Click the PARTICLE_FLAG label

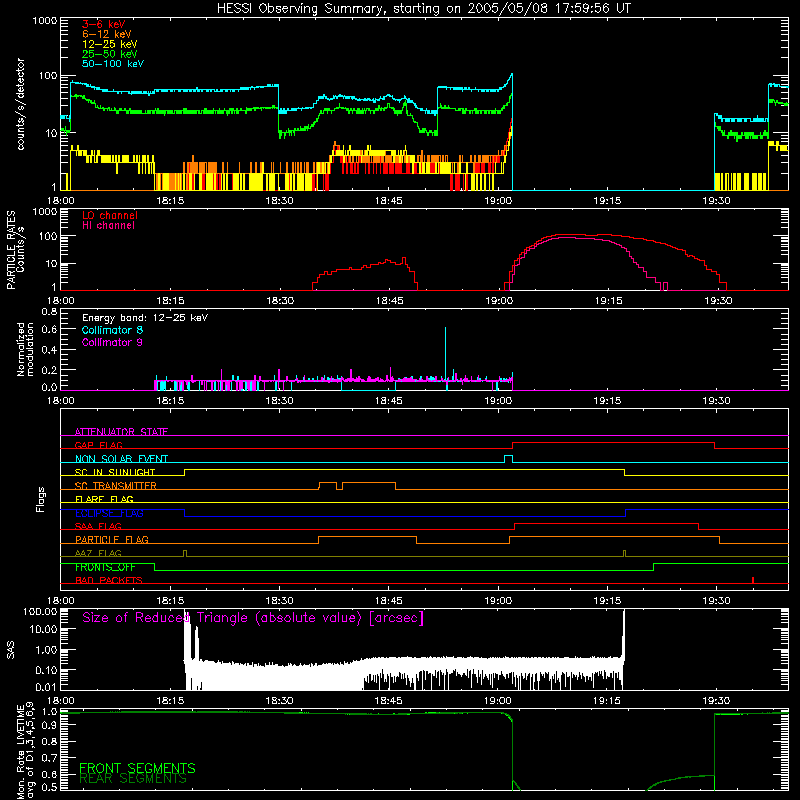tap(112, 539)
